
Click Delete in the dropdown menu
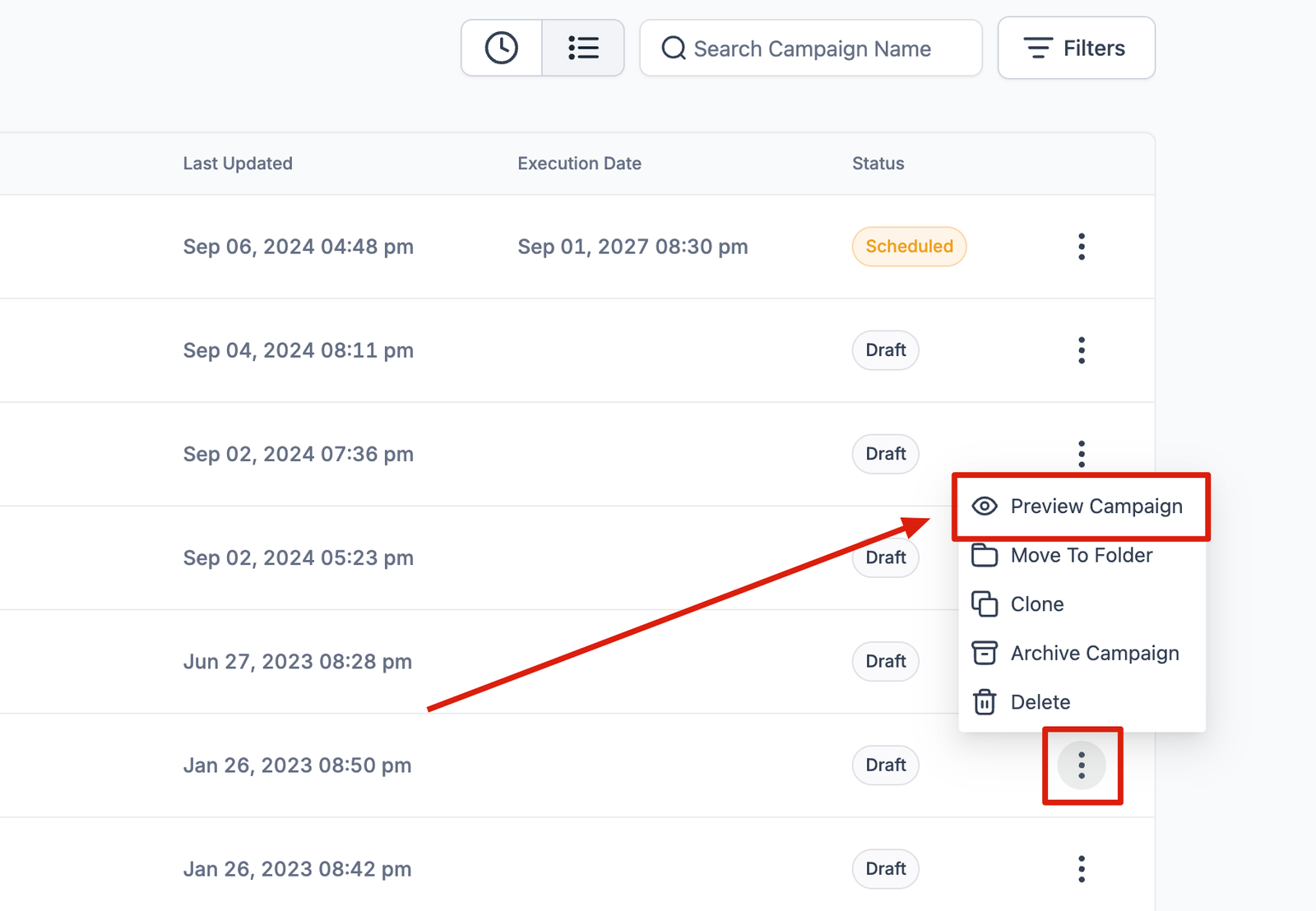coord(1040,702)
